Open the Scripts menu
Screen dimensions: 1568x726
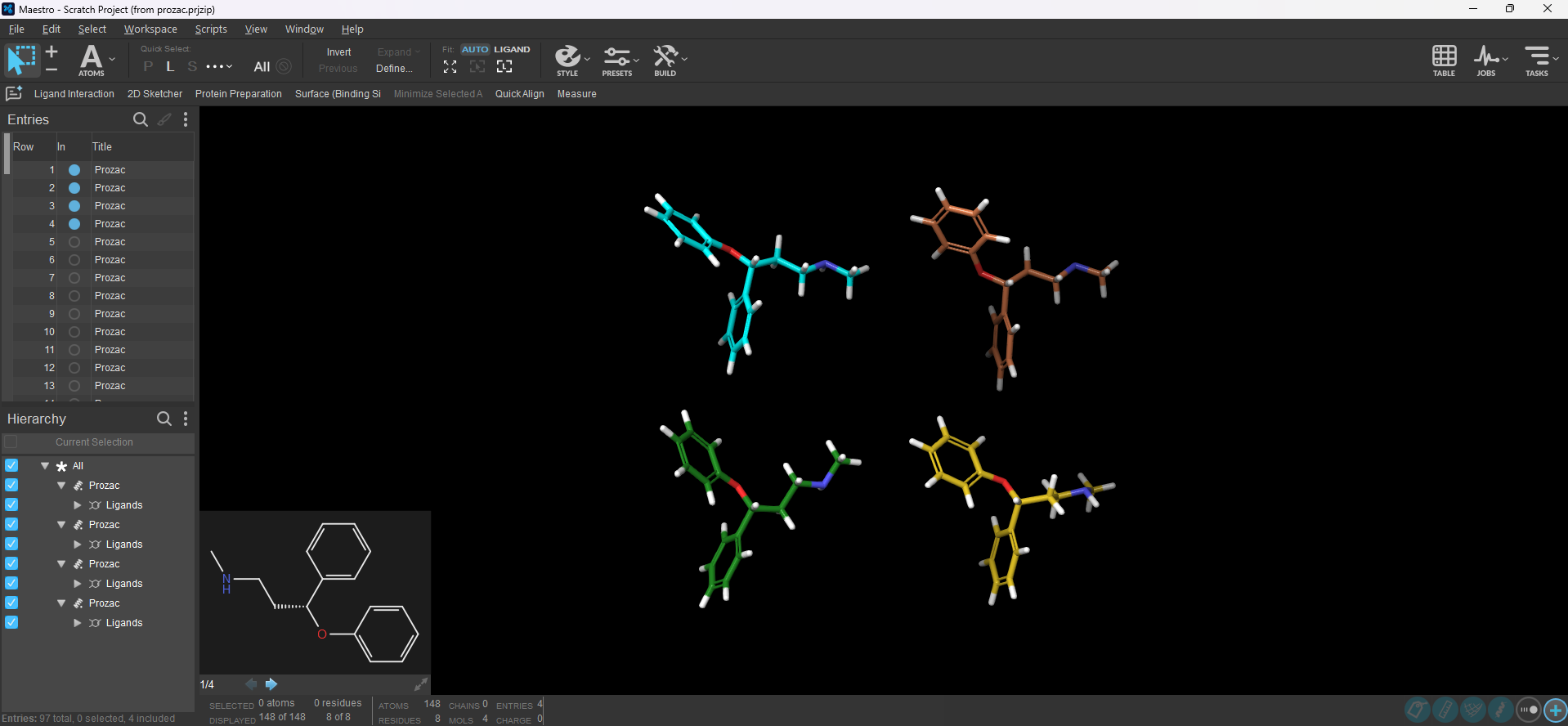pos(211,29)
